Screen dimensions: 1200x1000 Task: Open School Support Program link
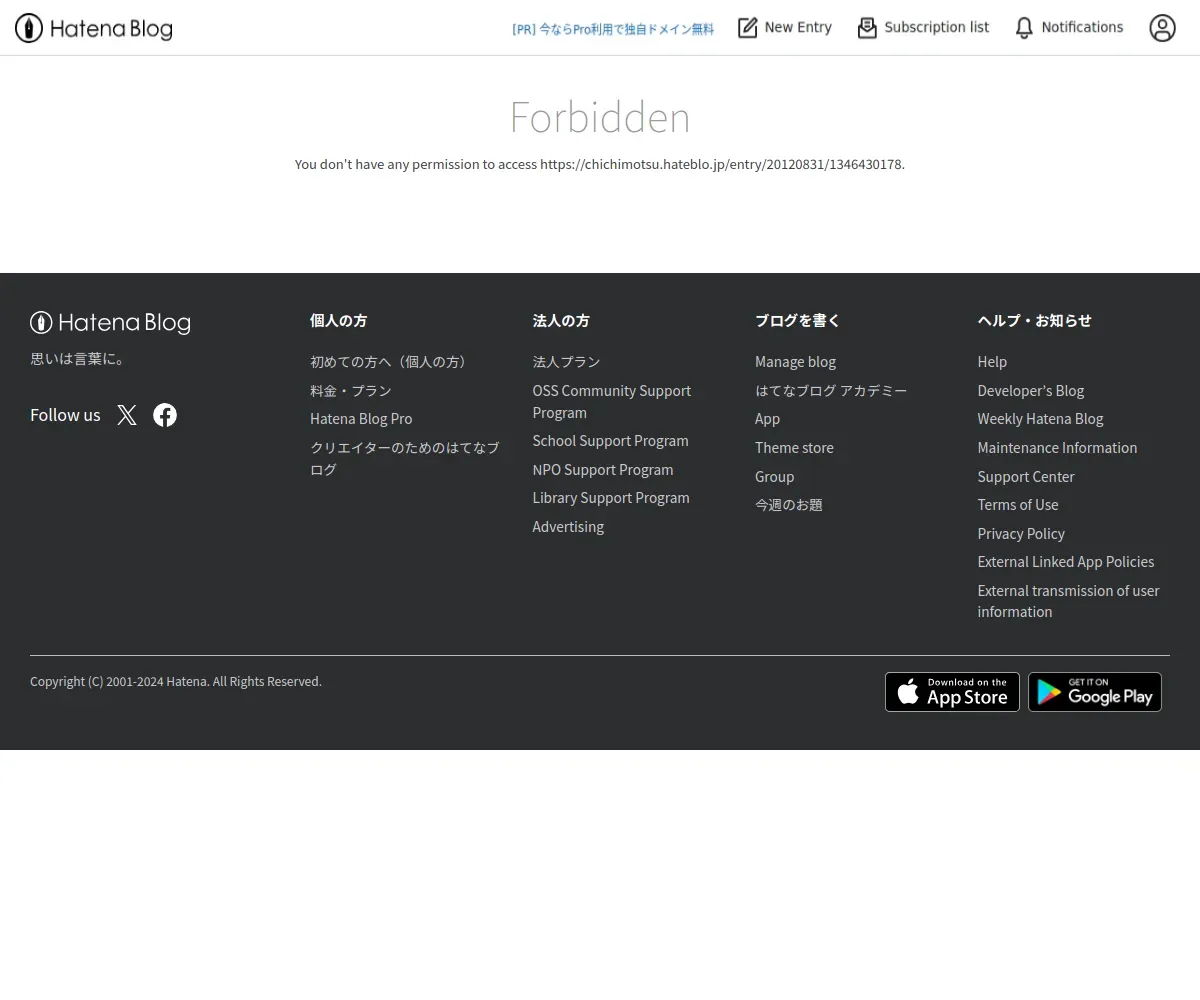tap(610, 441)
